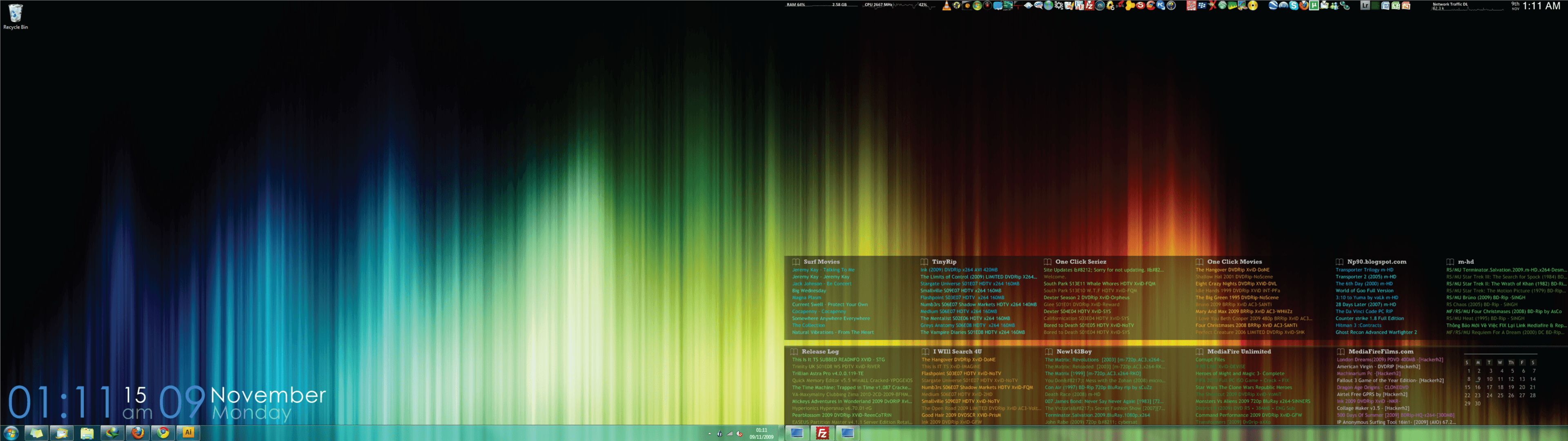This screenshot has width=1568, height=441.
Task: Expand hidden icons in the system tray
Action: pos(710,434)
